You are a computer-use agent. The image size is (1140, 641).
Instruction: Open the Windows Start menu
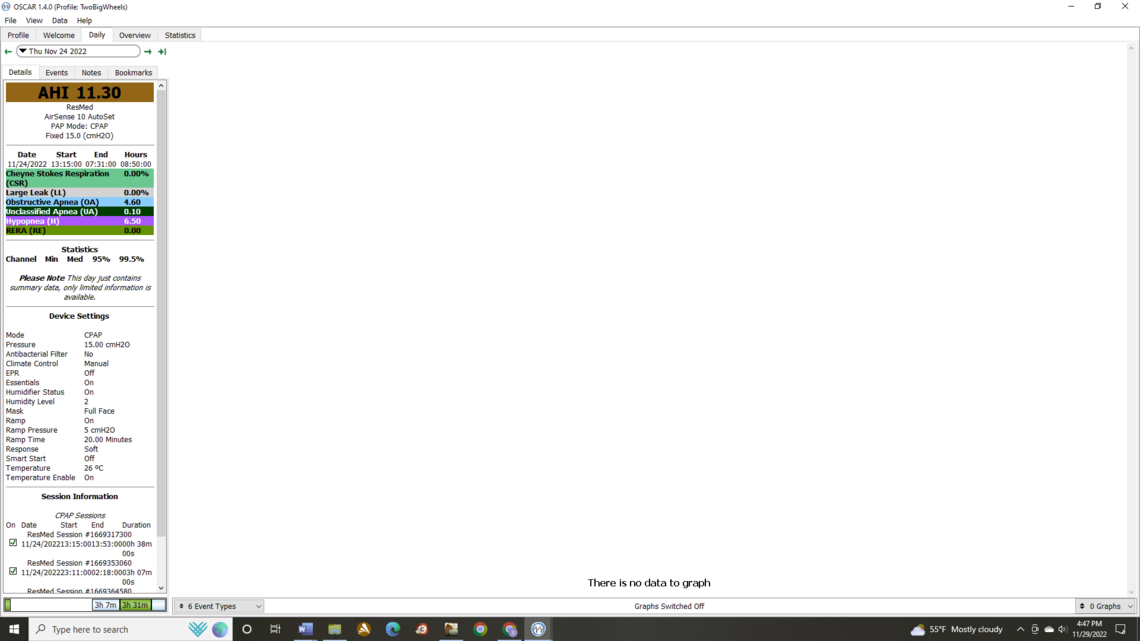point(14,629)
